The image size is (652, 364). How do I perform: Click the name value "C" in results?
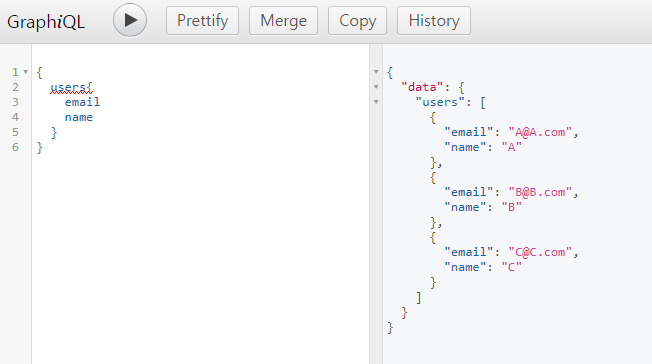point(511,267)
